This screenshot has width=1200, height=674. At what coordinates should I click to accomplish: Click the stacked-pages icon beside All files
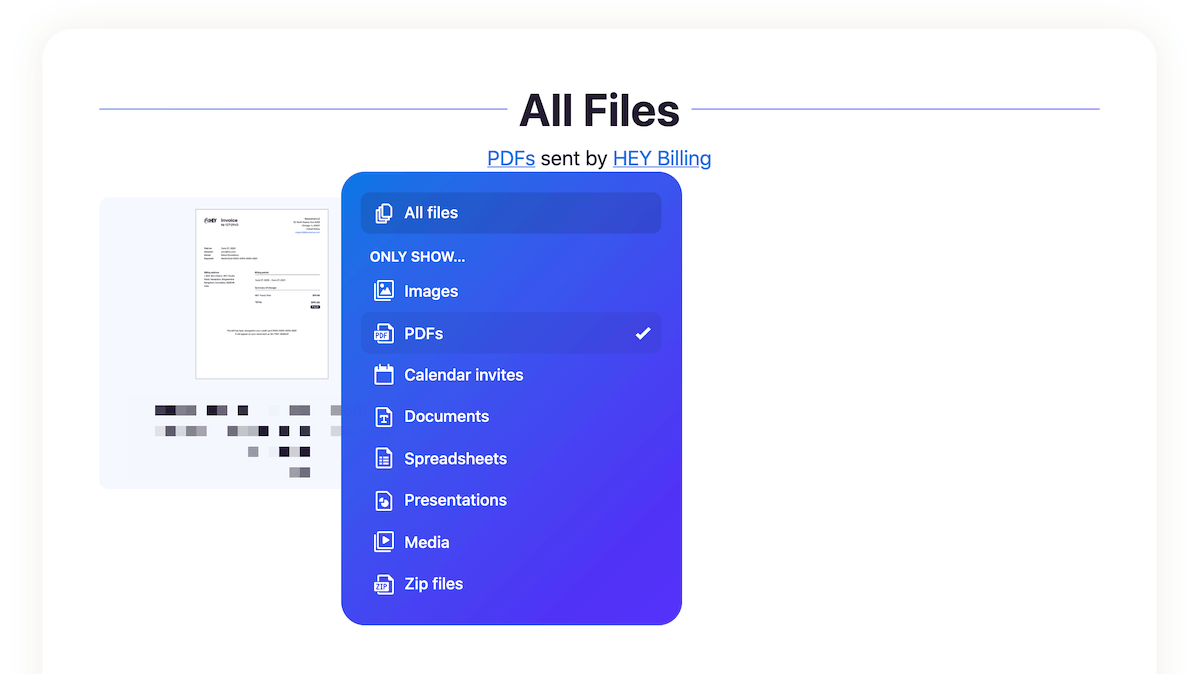[x=384, y=213]
